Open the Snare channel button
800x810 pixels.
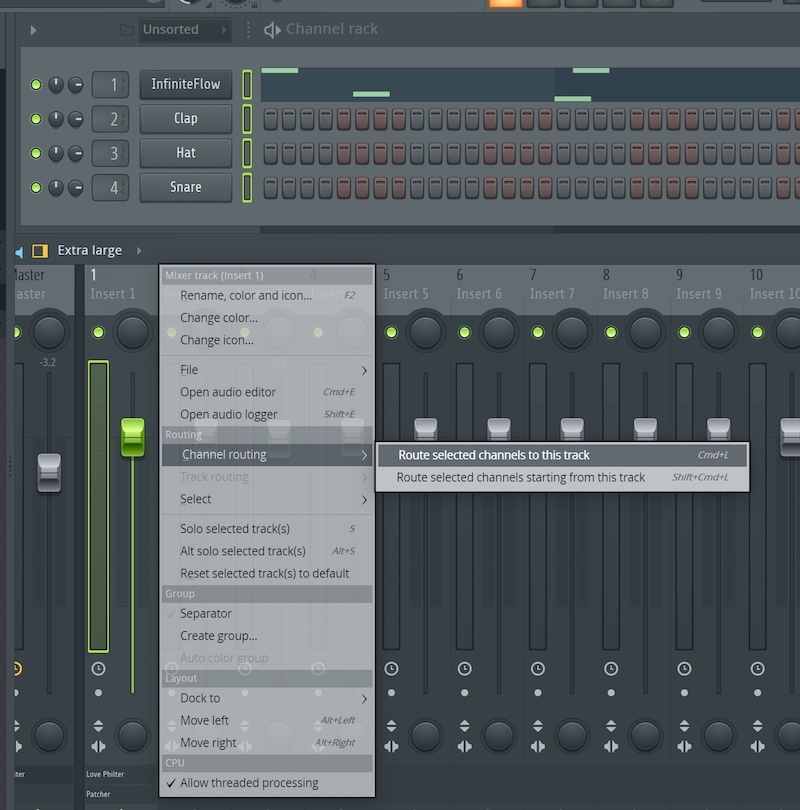[186, 187]
